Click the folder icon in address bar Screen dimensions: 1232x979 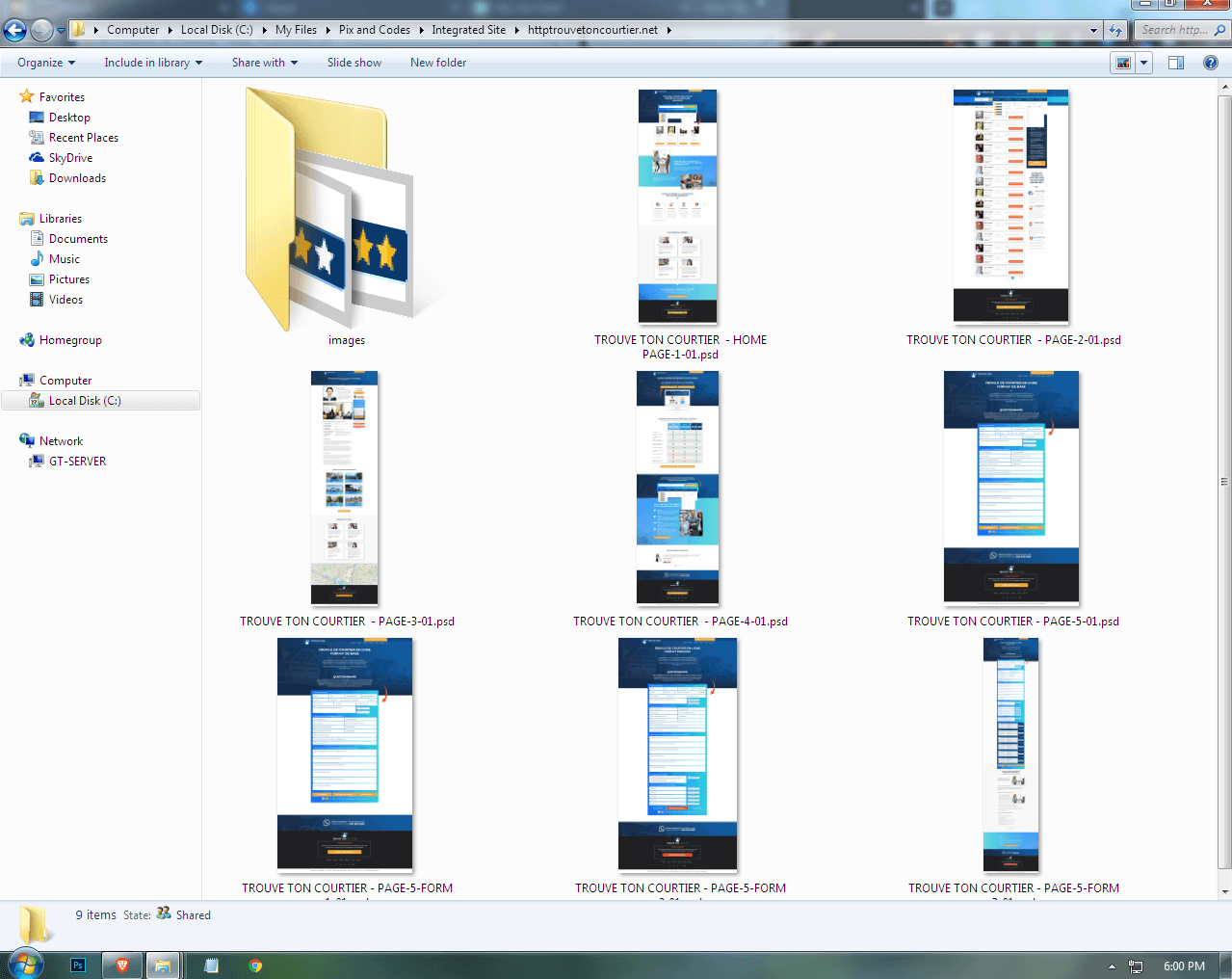pos(79,30)
